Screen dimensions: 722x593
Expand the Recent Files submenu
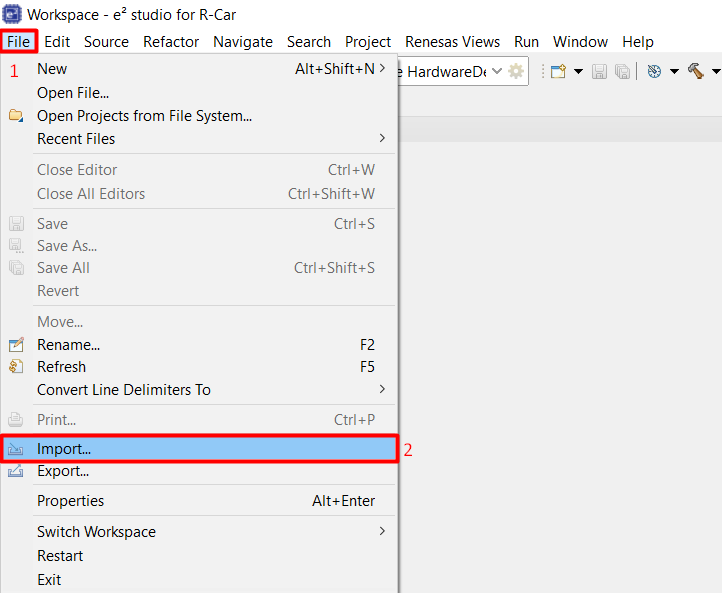tap(200, 139)
